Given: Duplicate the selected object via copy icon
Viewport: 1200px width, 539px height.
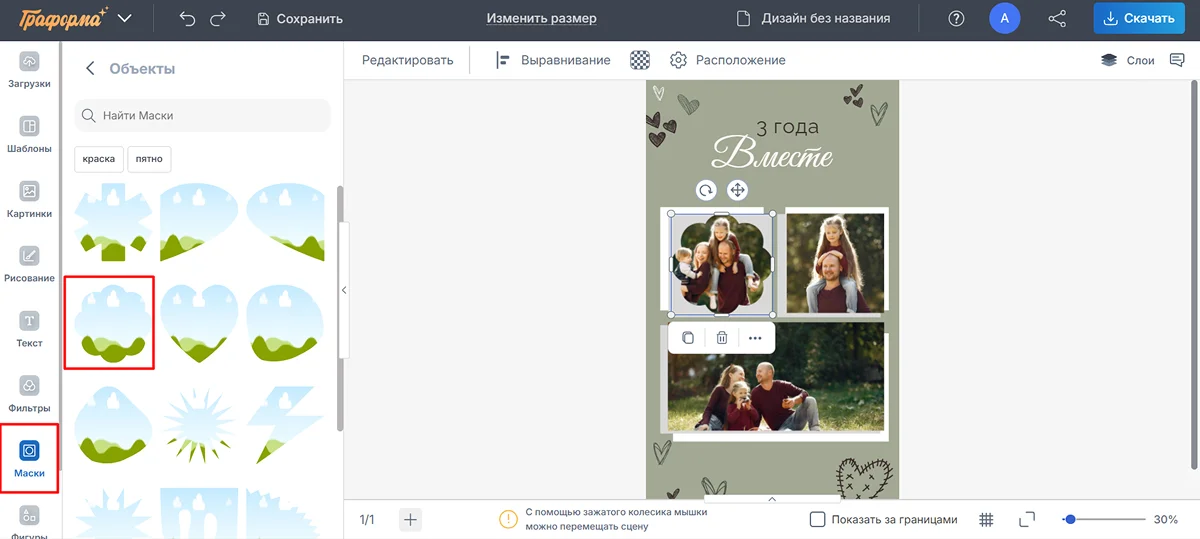Looking at the screenshot, I should [688, 338].
